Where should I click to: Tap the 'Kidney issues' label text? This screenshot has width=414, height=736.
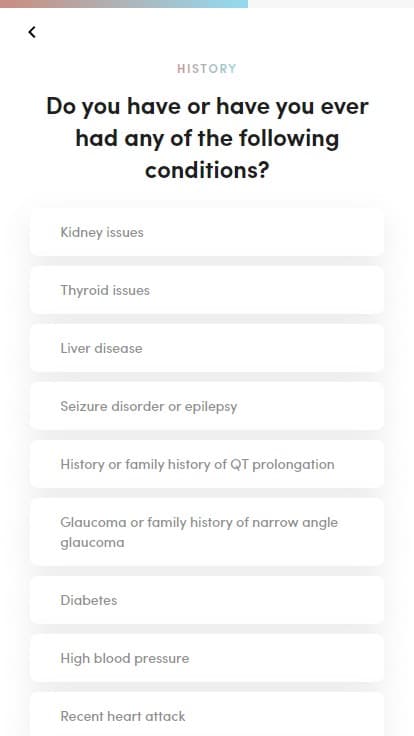102,232
